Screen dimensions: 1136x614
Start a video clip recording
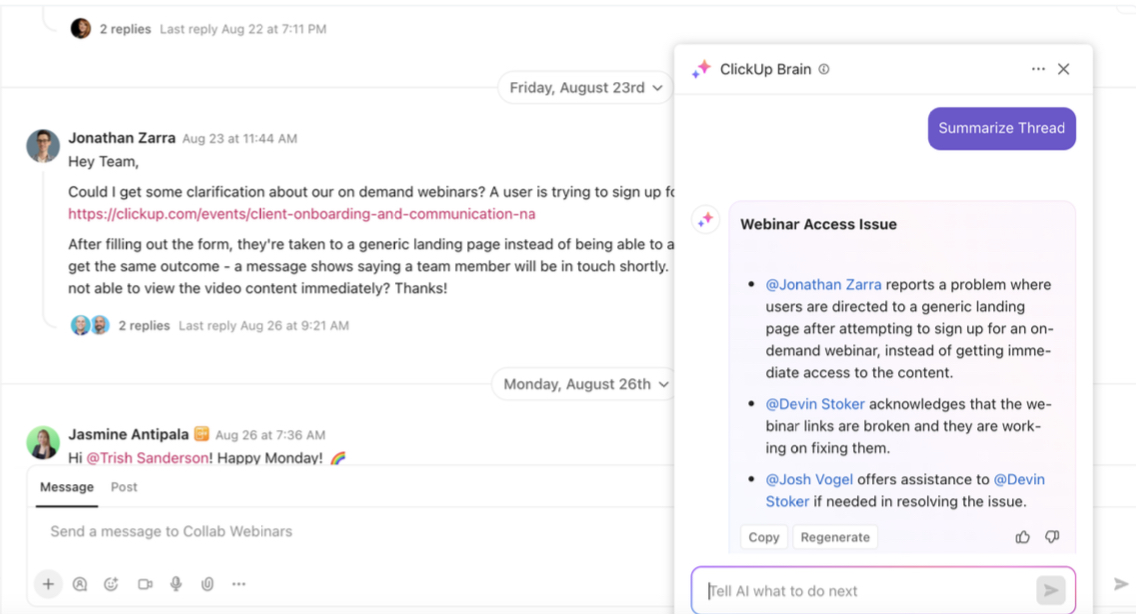pos(144,584)
